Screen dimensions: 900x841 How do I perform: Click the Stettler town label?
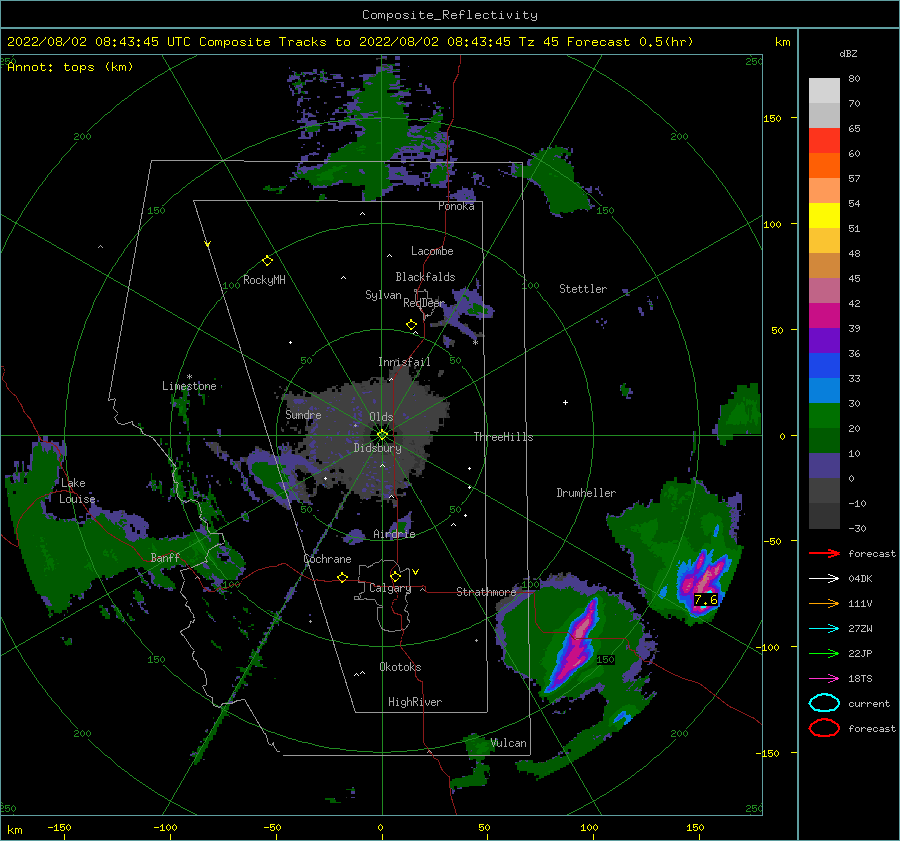583,289
